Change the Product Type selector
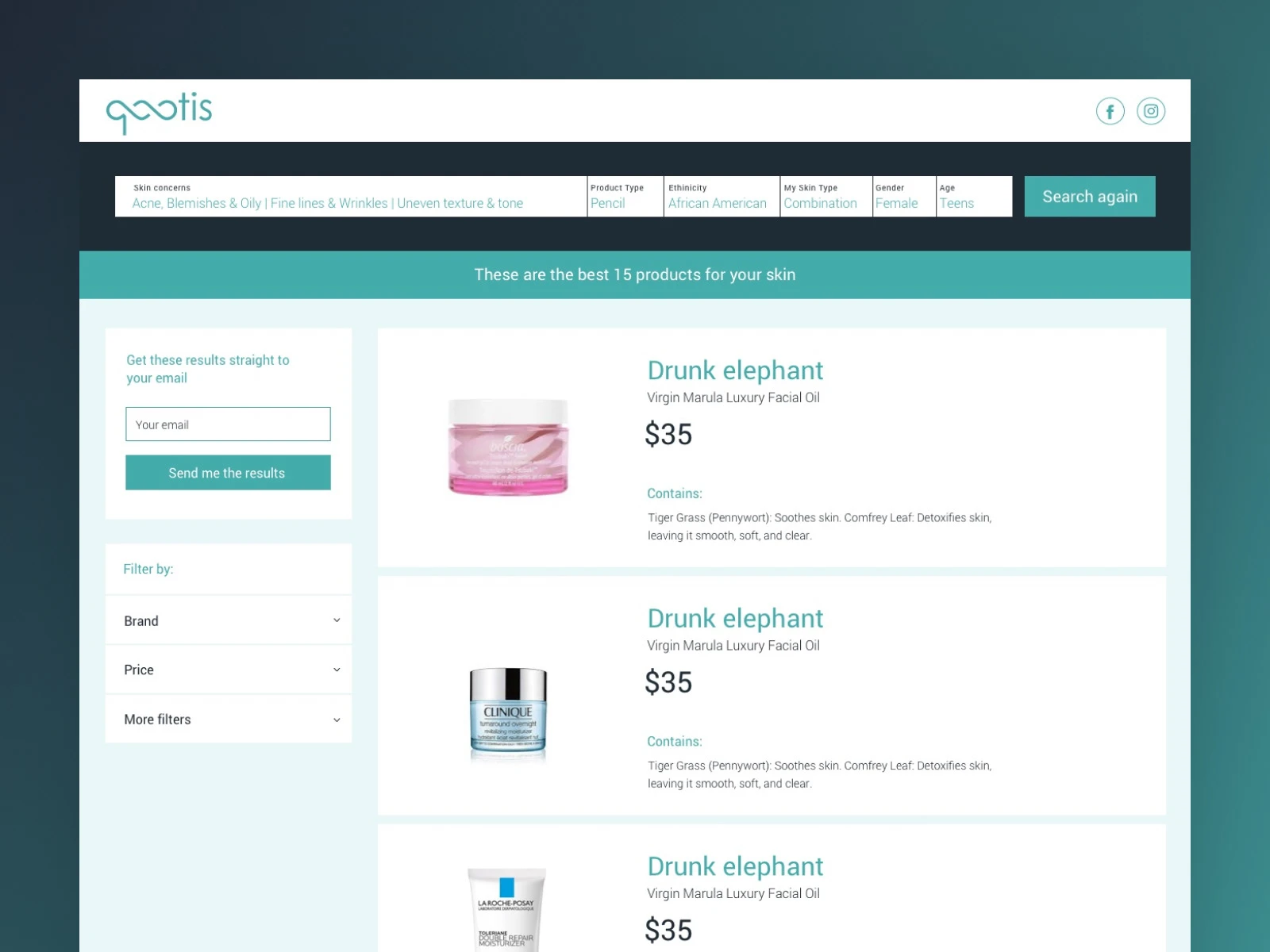 [x=625, y=196]
